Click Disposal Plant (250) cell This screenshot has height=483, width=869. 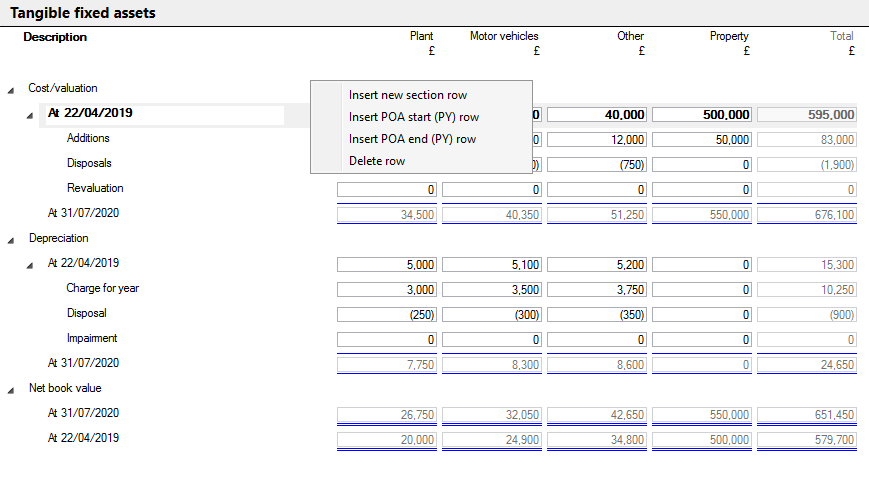pos(387,315)
